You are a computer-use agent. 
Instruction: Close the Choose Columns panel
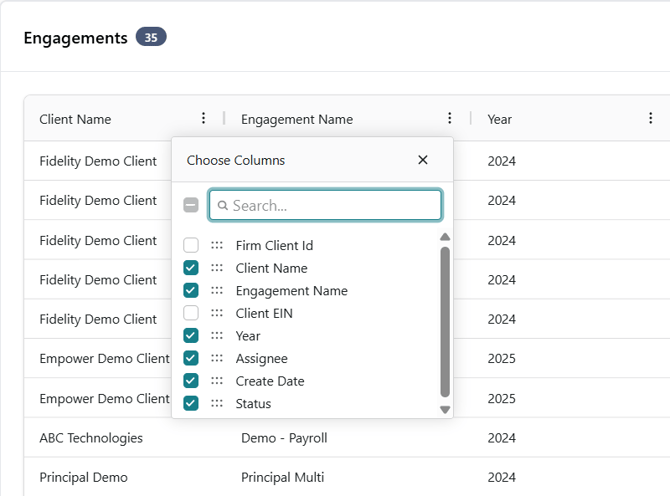coord(423,160)
